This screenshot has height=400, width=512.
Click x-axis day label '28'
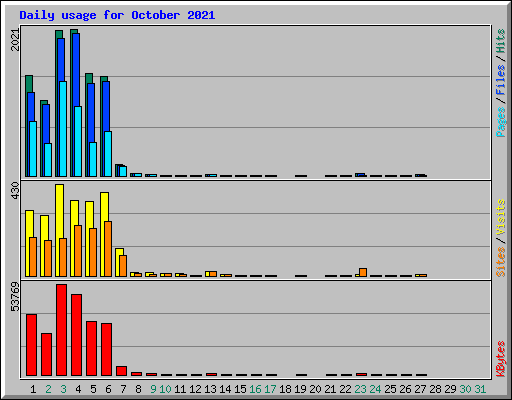pos(435,389)
